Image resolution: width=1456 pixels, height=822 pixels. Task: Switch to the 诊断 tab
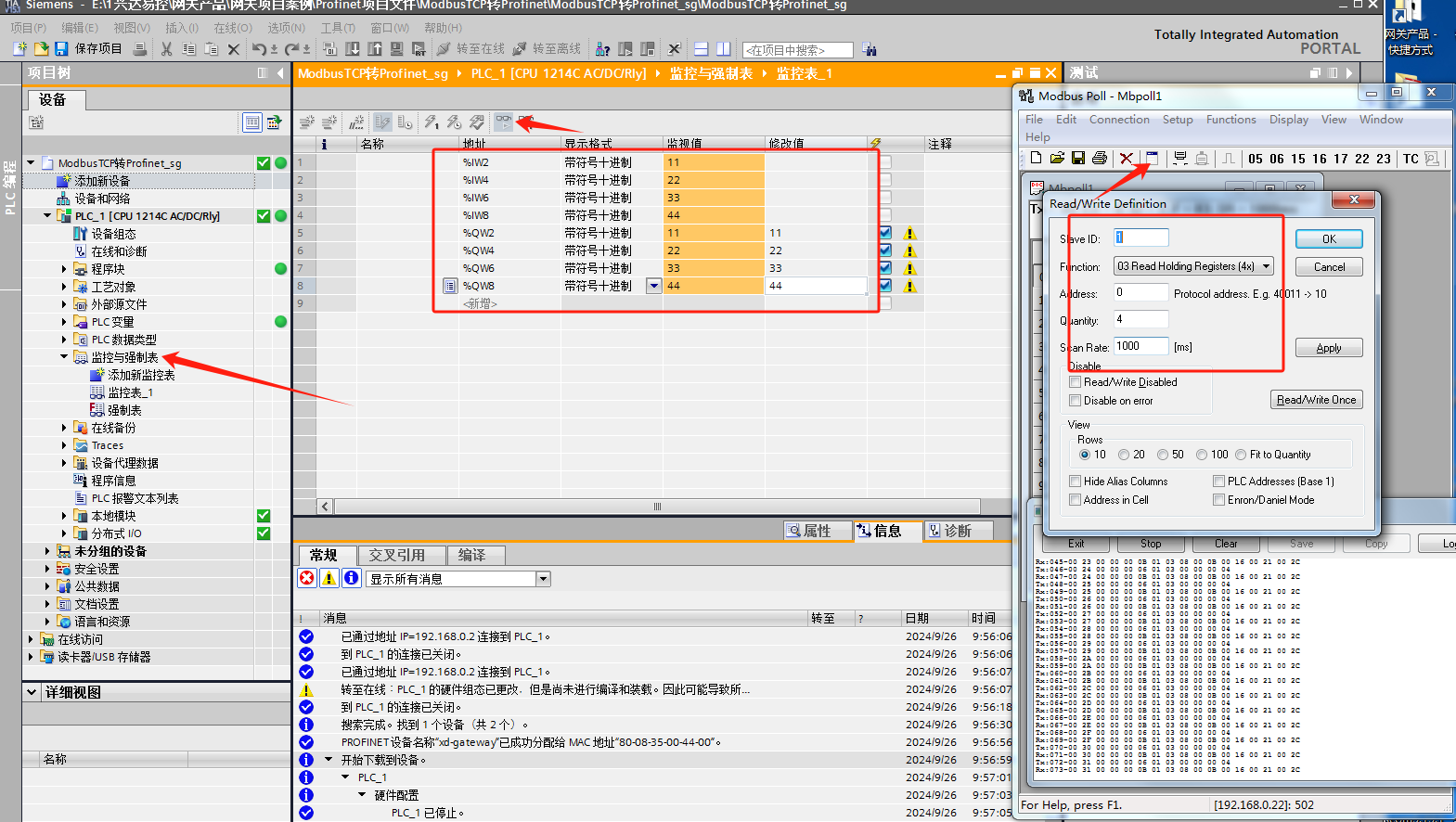pos(959,531)
